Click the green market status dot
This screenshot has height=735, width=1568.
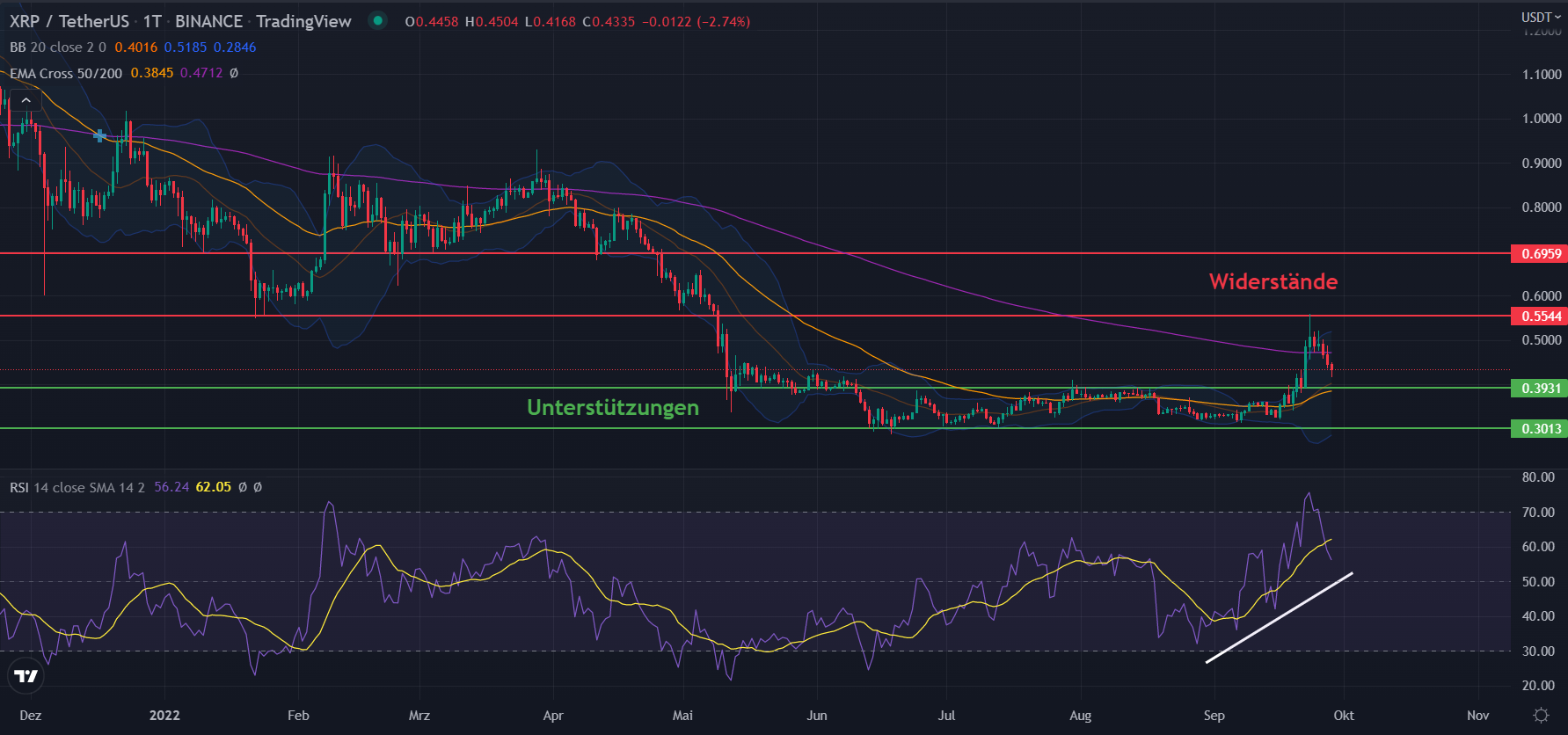click(x=378, y=20)
